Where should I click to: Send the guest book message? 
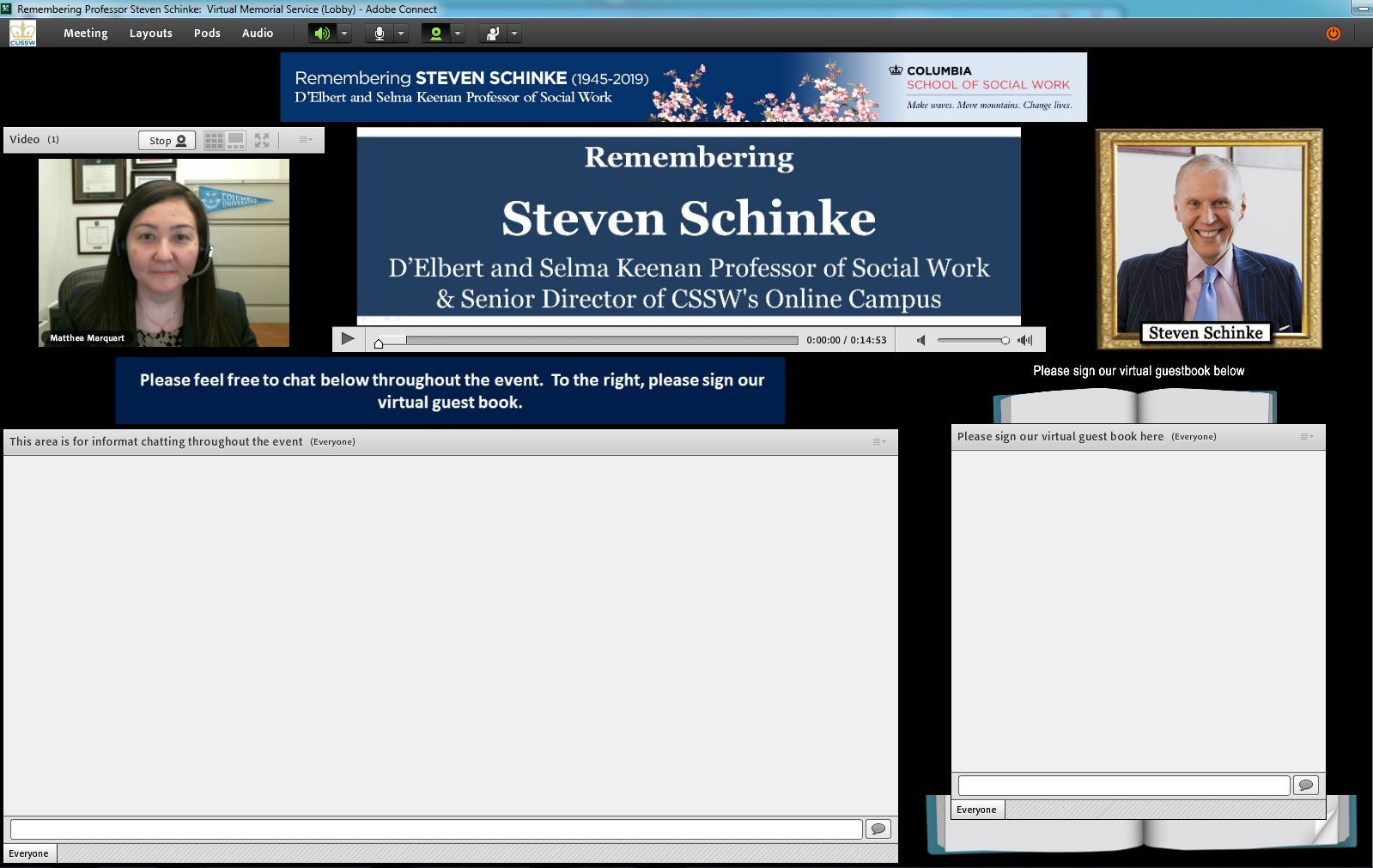pos(1305,785)
